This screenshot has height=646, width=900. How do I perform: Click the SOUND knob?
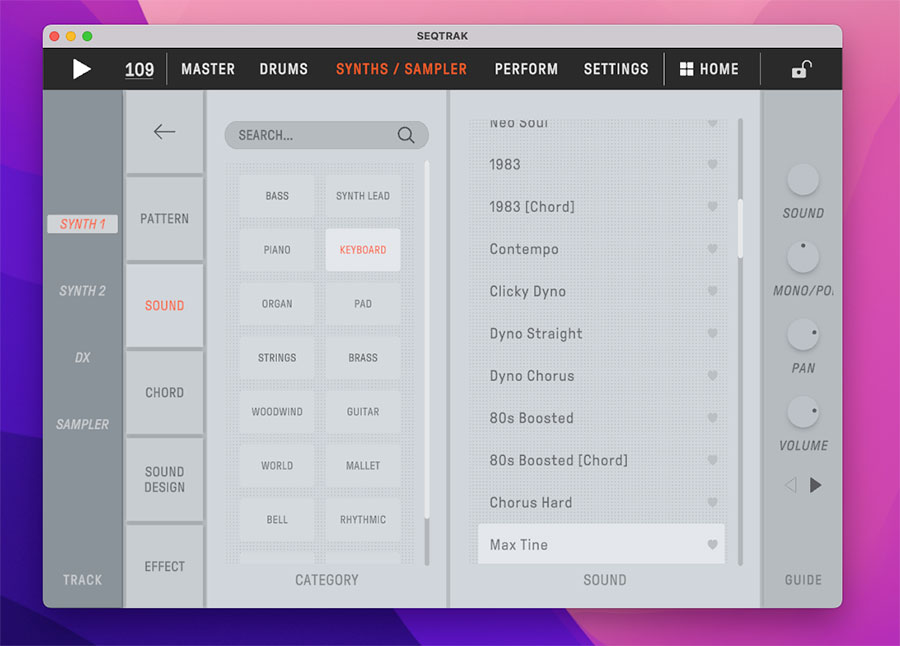click(803, 180)
